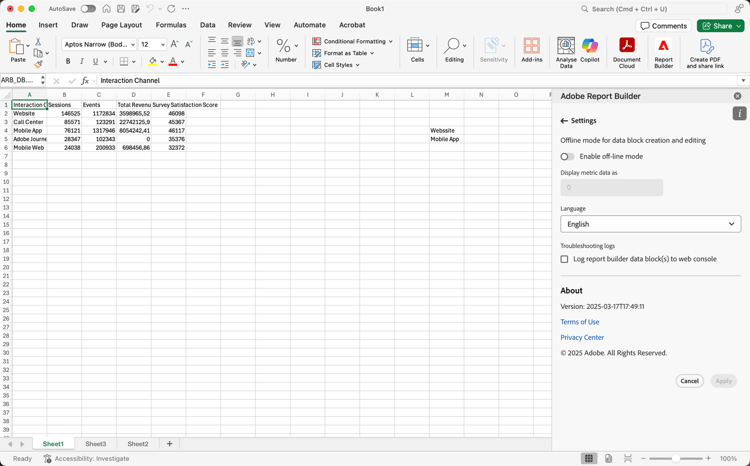
Task: Click cell with value 146525
Action: point(64,113)
